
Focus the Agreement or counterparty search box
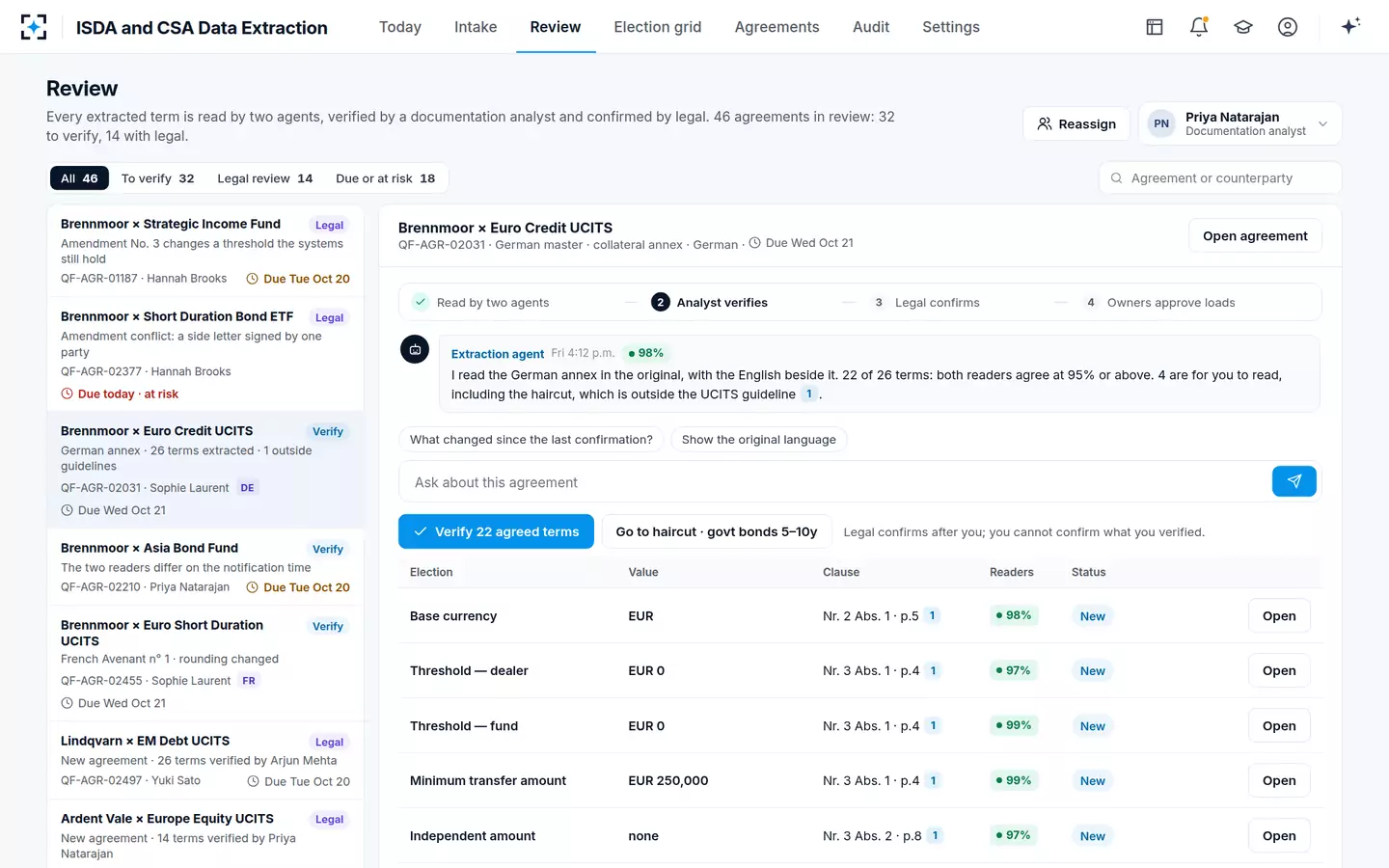click(1220, 178)
